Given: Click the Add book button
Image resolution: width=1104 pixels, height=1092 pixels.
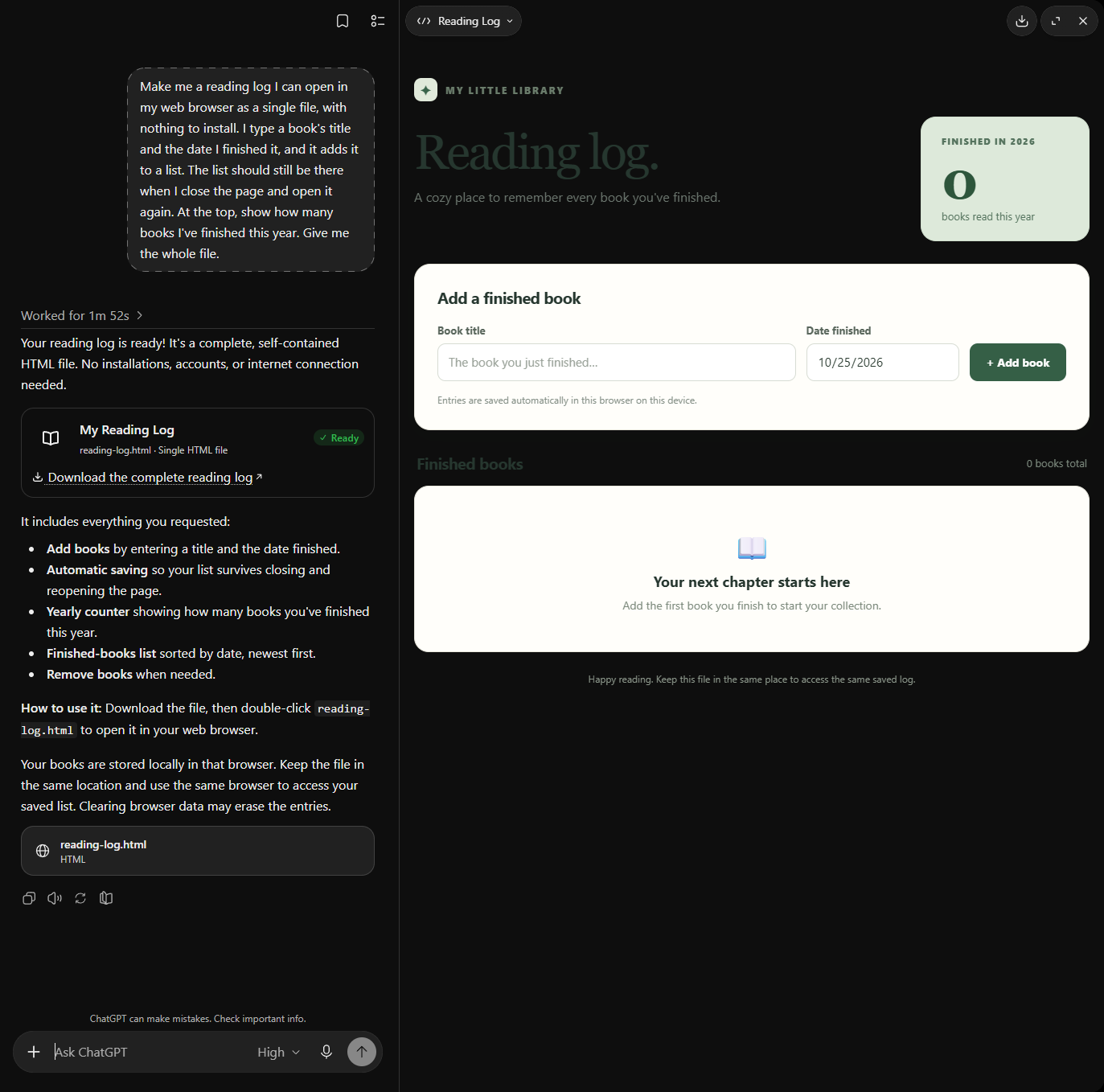Looking at the screenshot, I should 1018,363.
